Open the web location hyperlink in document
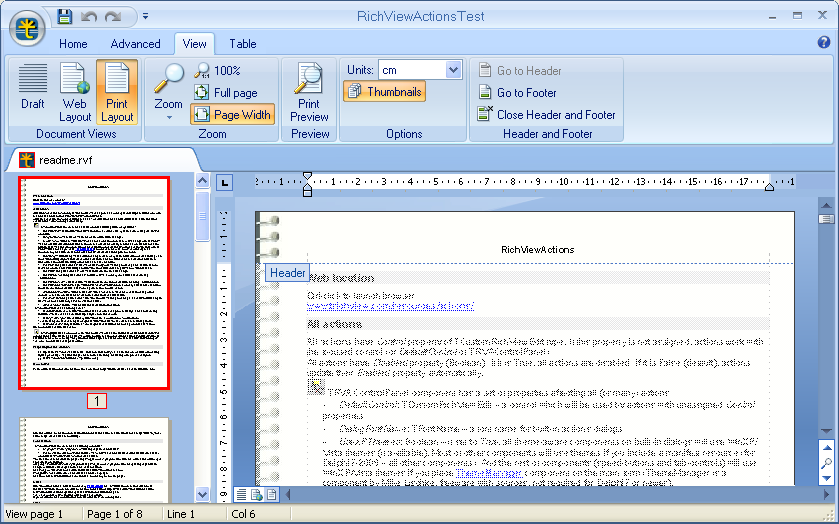This screenshot has height=524, width=839. point(390,306)
